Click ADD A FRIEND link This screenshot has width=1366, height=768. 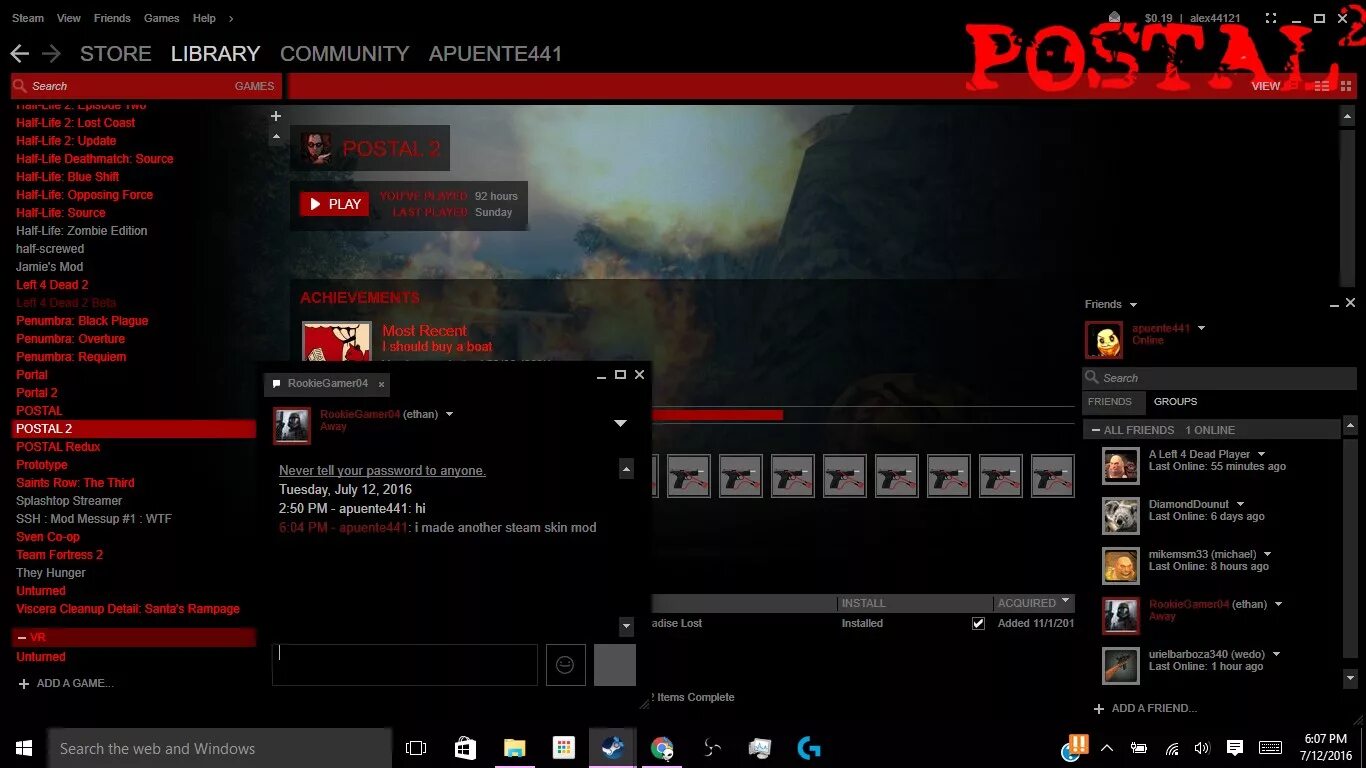[1154, 708]
